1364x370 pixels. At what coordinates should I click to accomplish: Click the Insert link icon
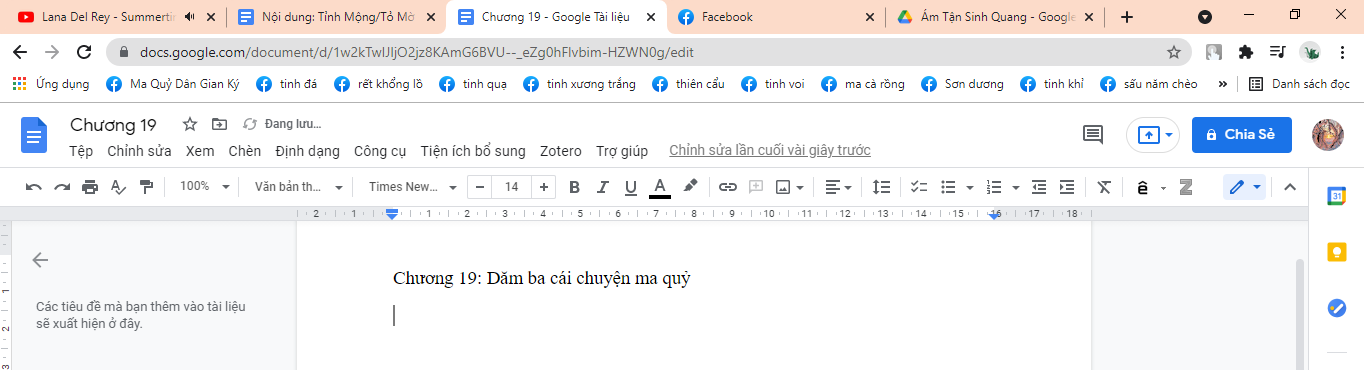[728, 187]
